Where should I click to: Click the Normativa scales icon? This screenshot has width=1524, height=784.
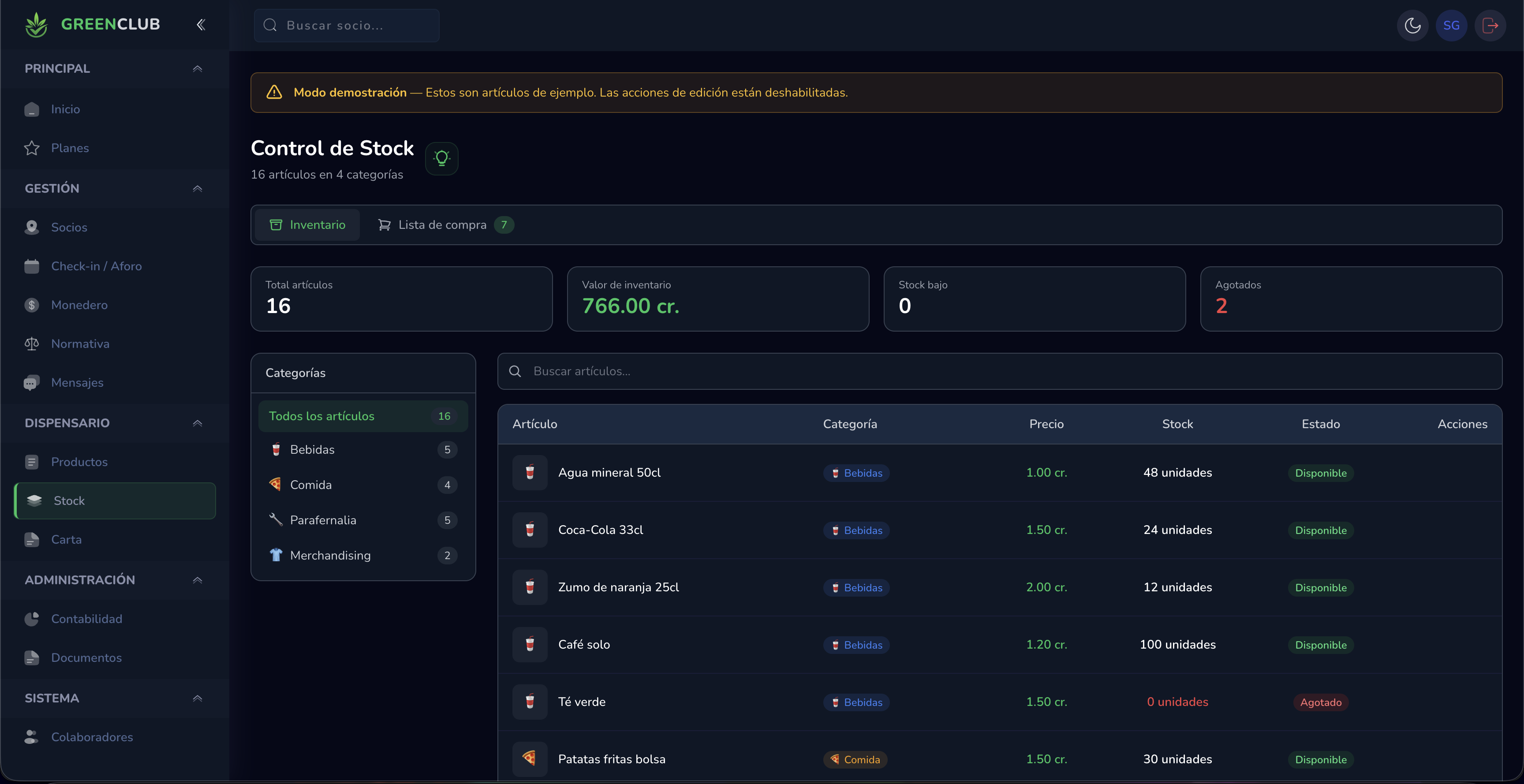[x=32, y=343]
